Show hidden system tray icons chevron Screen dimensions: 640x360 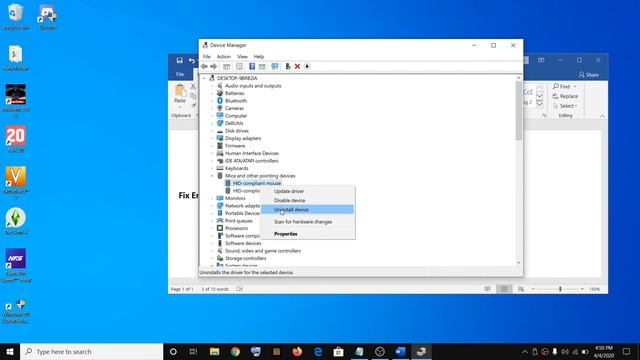[x=525, y=351]
